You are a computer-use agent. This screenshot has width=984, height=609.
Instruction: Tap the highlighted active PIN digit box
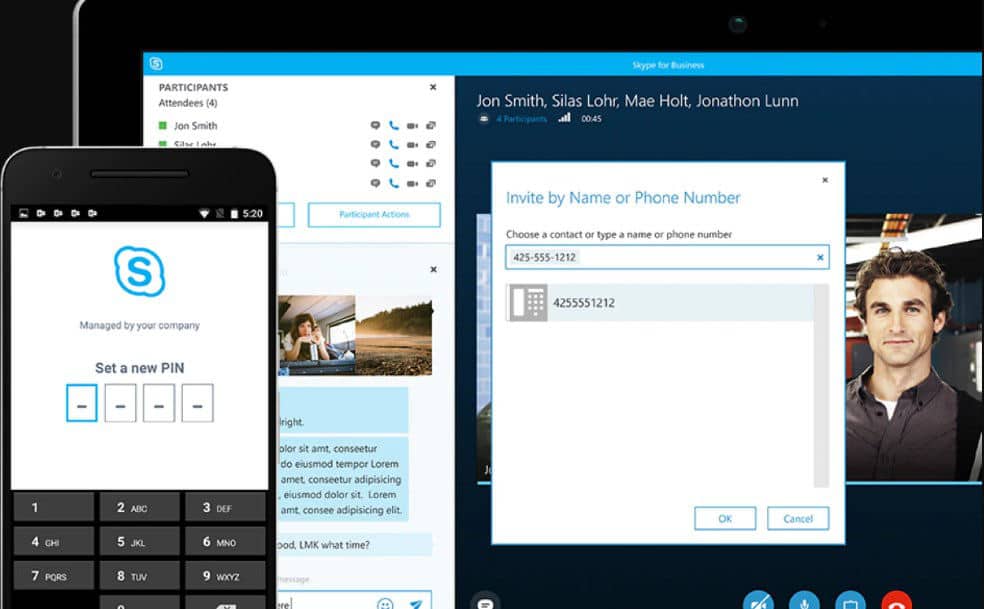[x=82, y=403]
